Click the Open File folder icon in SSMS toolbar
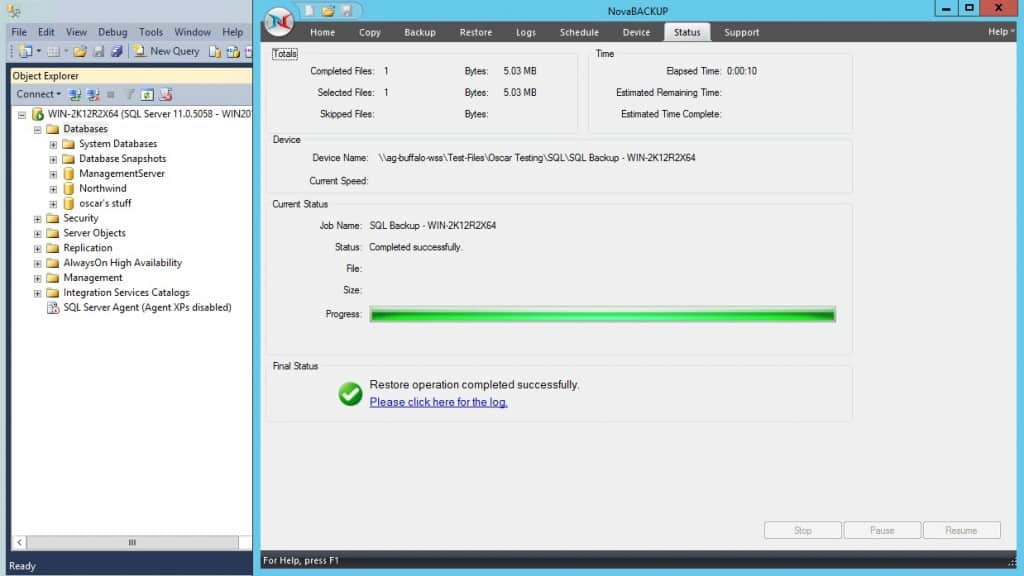This screenshot has width=1024, height=576. click(x=80, y=52)
